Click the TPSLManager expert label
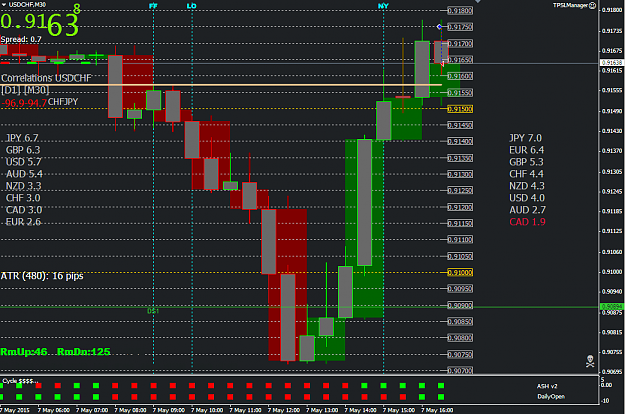Viewport: 625px width, 414px height. (570, 5)
